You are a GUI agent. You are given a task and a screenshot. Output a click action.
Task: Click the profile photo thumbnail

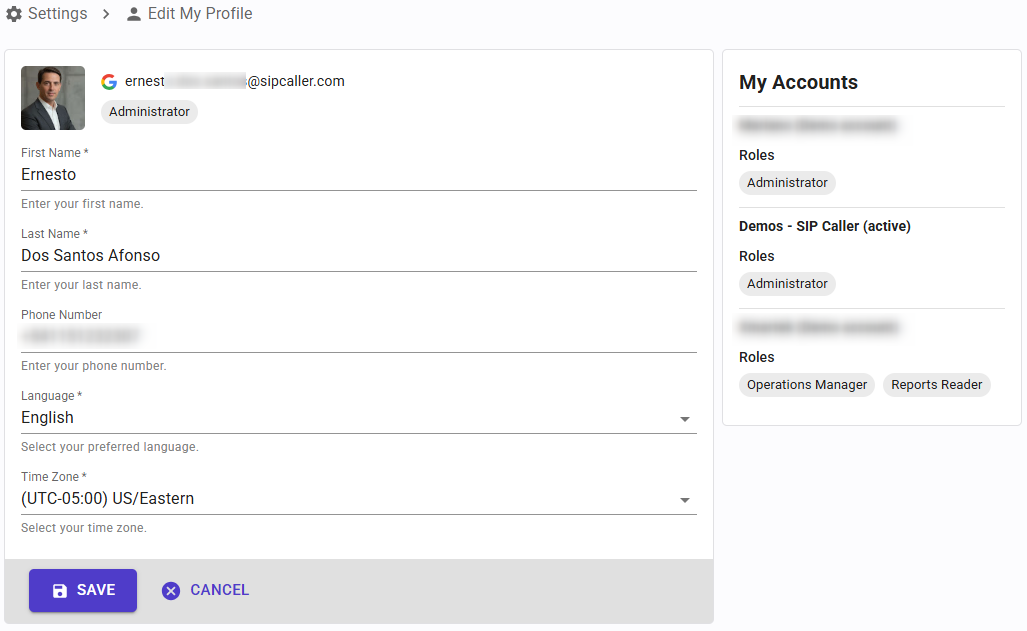[53, 98]
